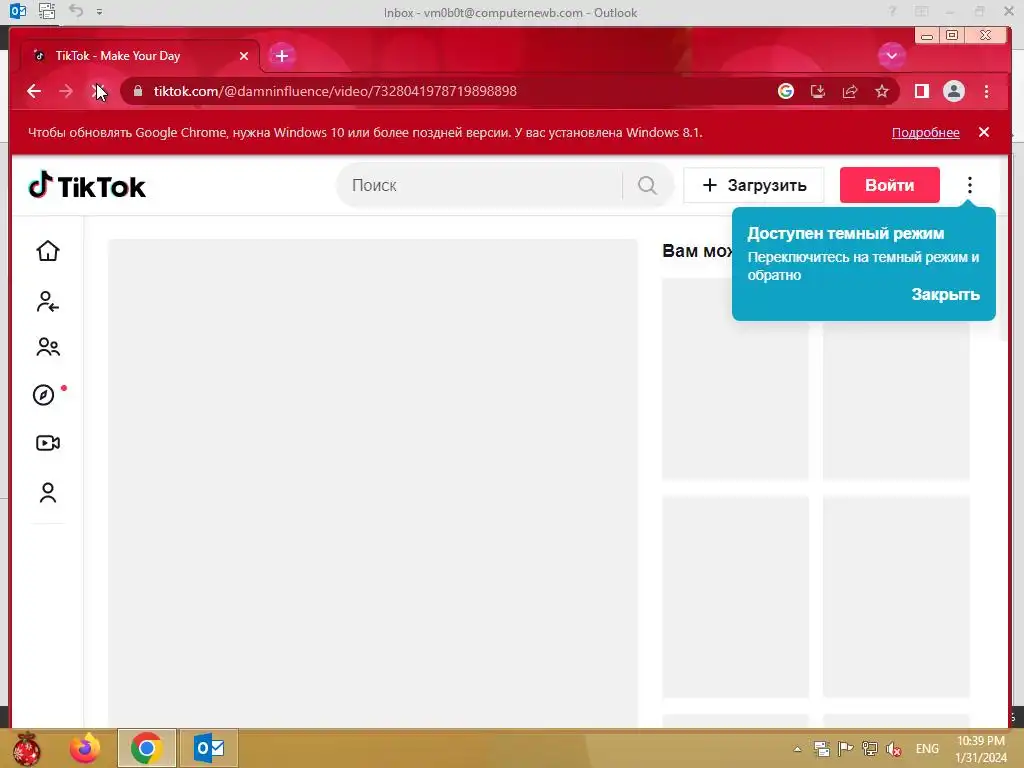
Task: Open Action Center flag icon
Action: pos(845,749)
